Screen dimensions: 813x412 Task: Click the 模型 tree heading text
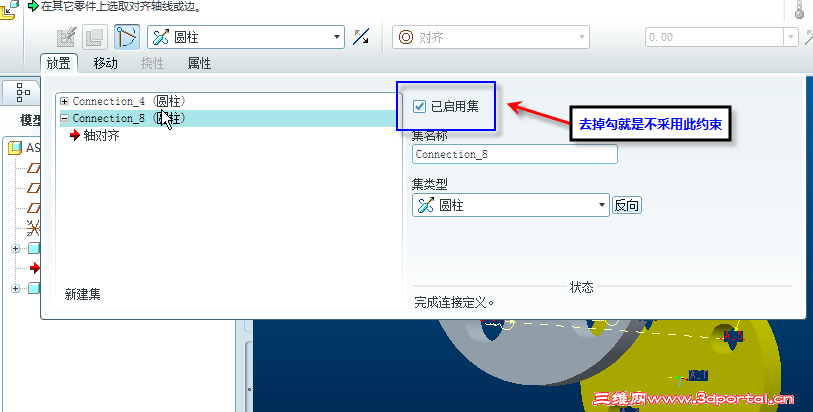point(30,120)
